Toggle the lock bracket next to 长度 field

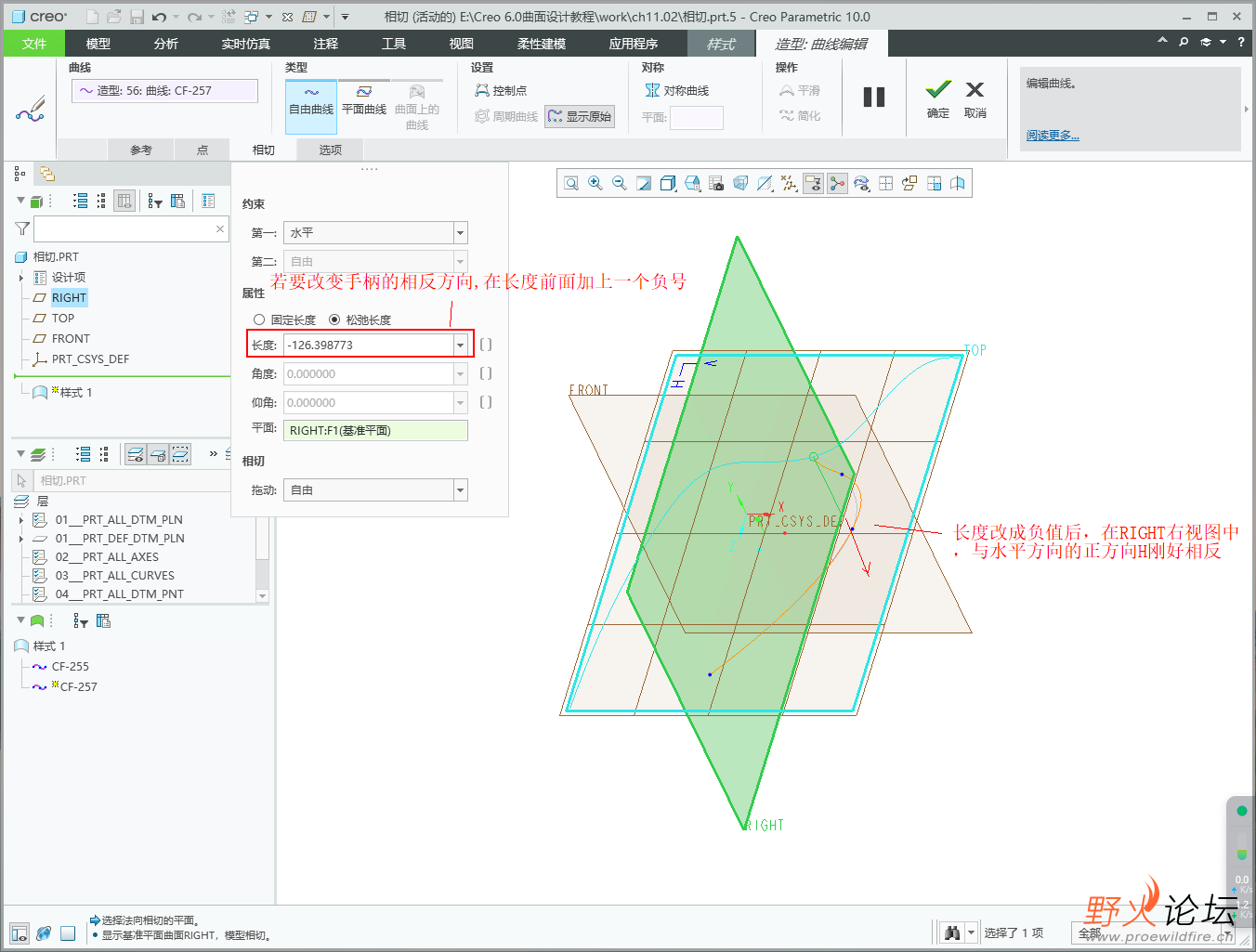point(486,345)
